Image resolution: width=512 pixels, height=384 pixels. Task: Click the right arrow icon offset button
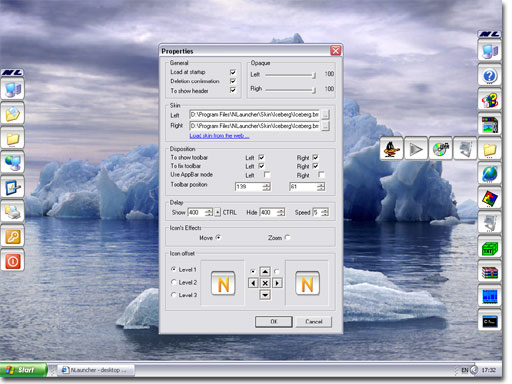click(x=277, y=283)
